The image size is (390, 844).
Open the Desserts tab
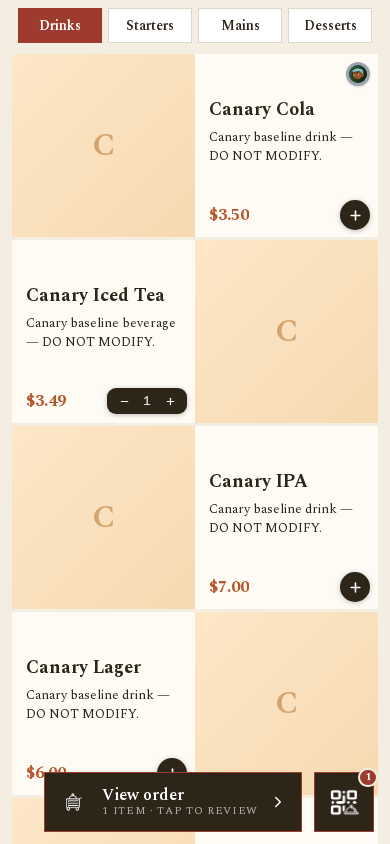[x=330, y=25]
